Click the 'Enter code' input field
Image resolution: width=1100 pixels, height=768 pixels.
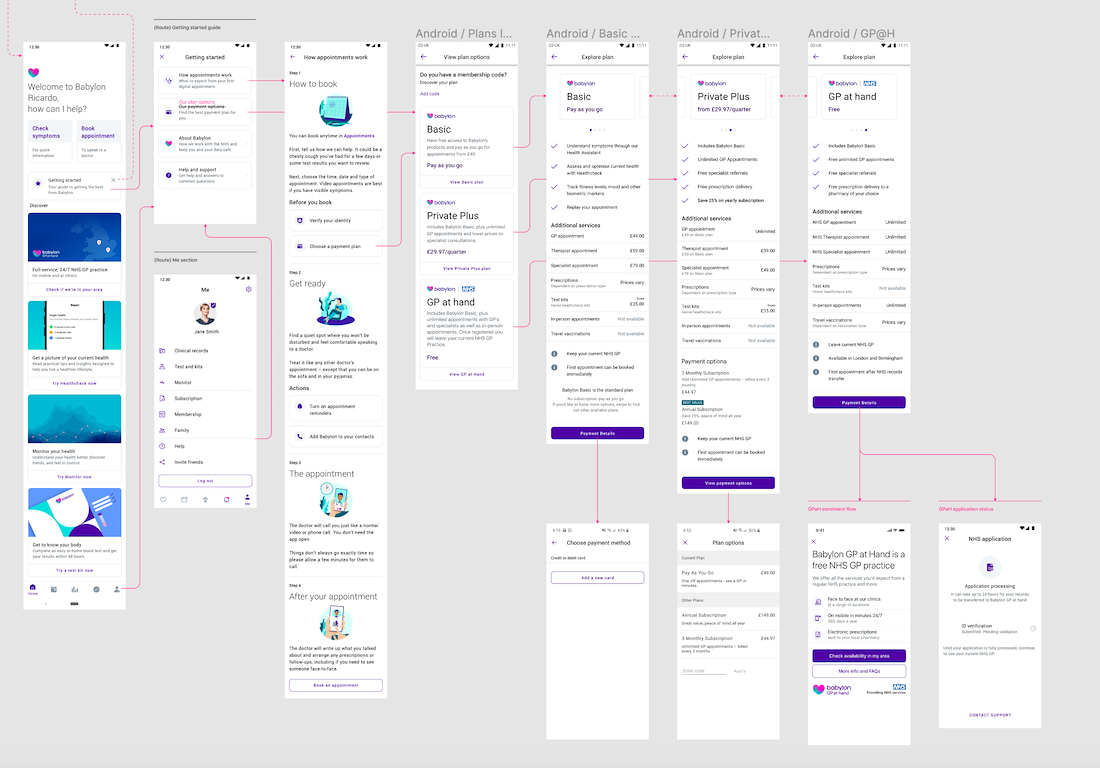[704, 671]
